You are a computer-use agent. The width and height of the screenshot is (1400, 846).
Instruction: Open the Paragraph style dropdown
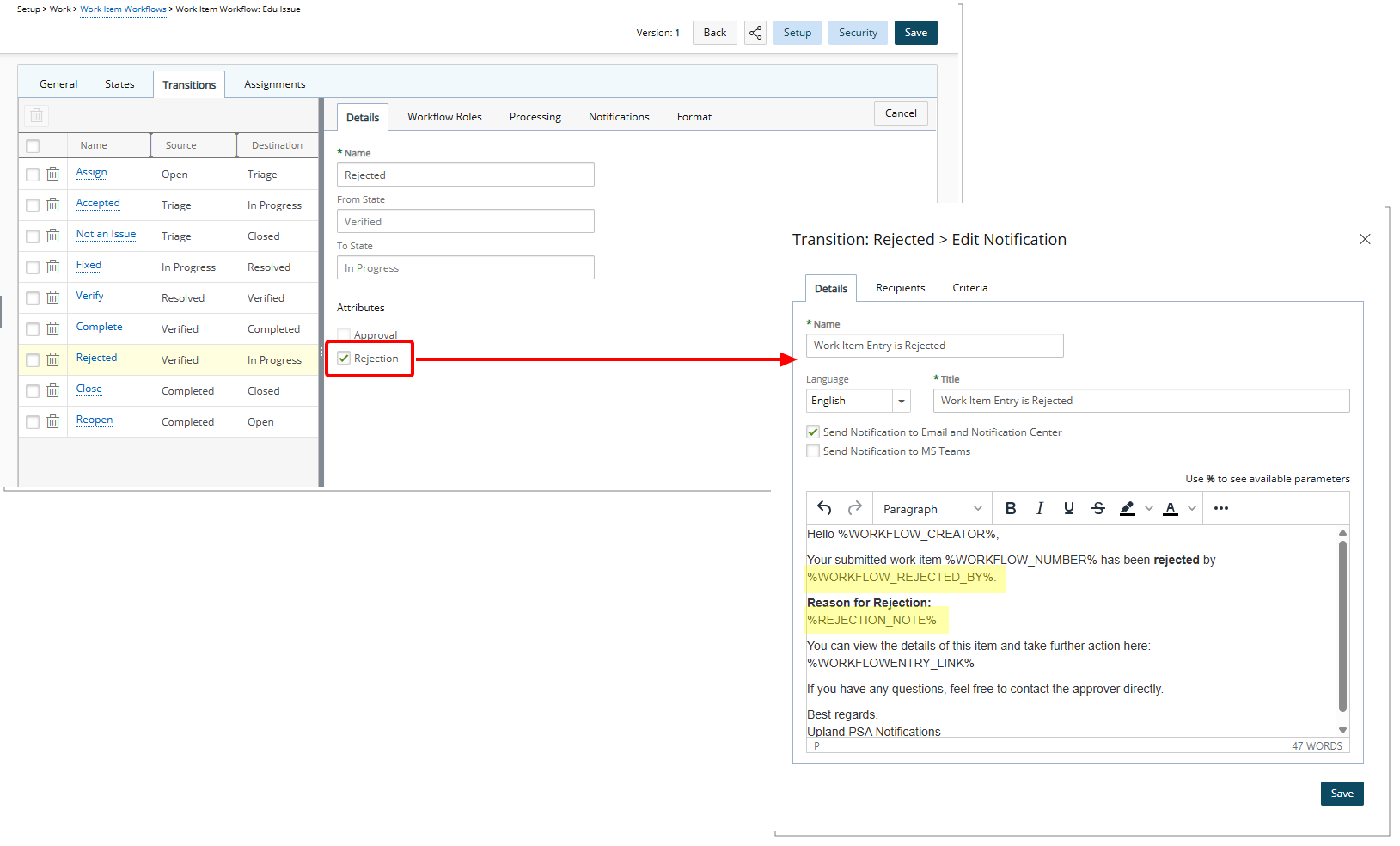pos(931,508)
